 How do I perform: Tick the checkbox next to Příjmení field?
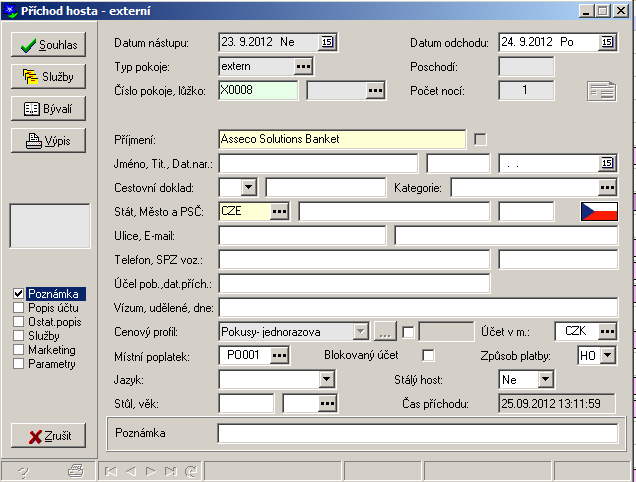480,140
